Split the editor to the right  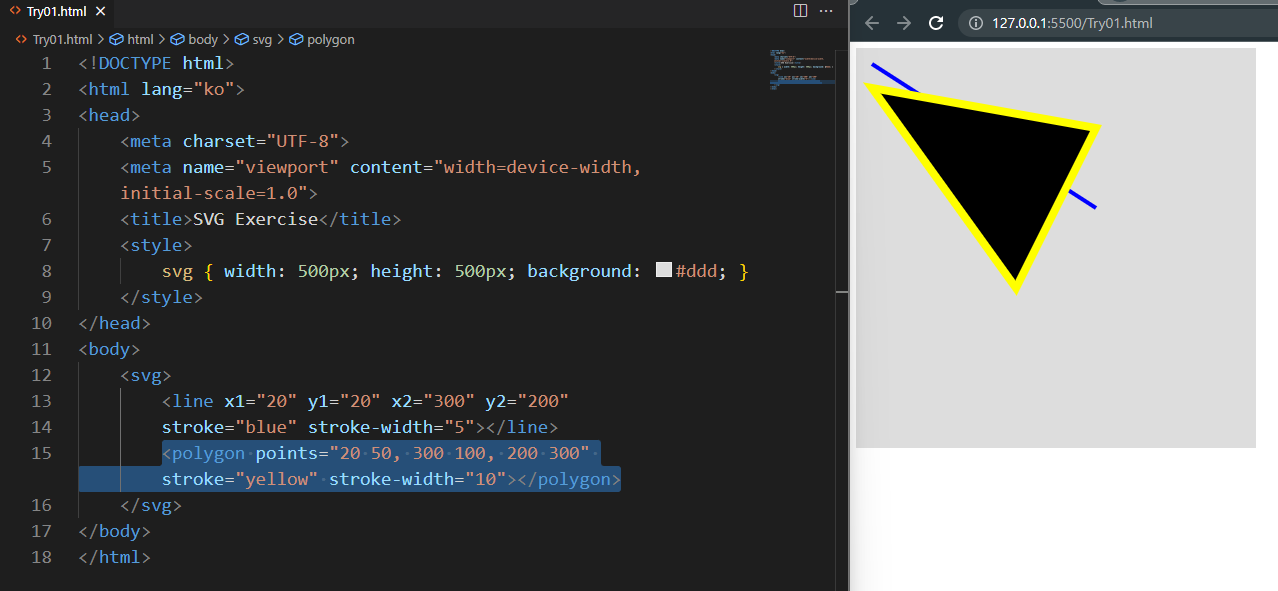(800, 10)
